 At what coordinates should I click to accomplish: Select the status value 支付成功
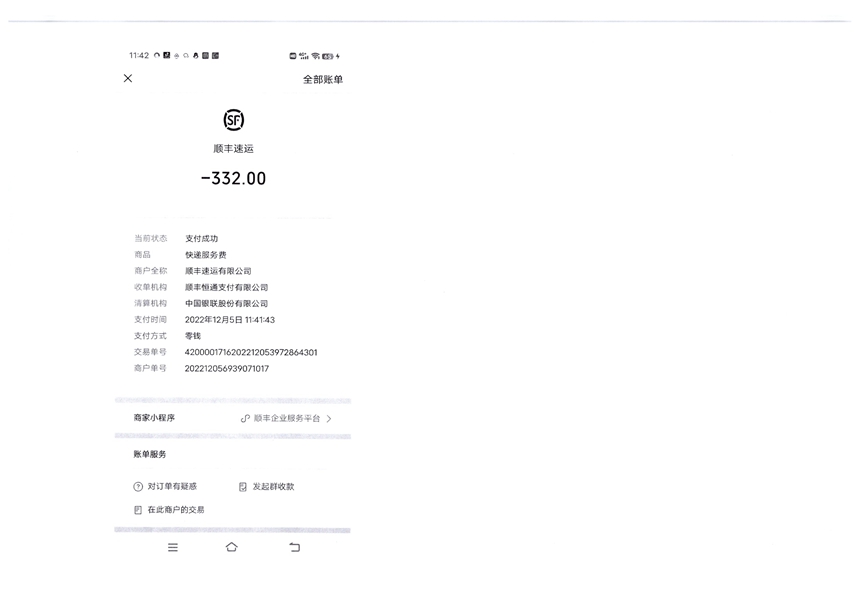click(201, 239)
